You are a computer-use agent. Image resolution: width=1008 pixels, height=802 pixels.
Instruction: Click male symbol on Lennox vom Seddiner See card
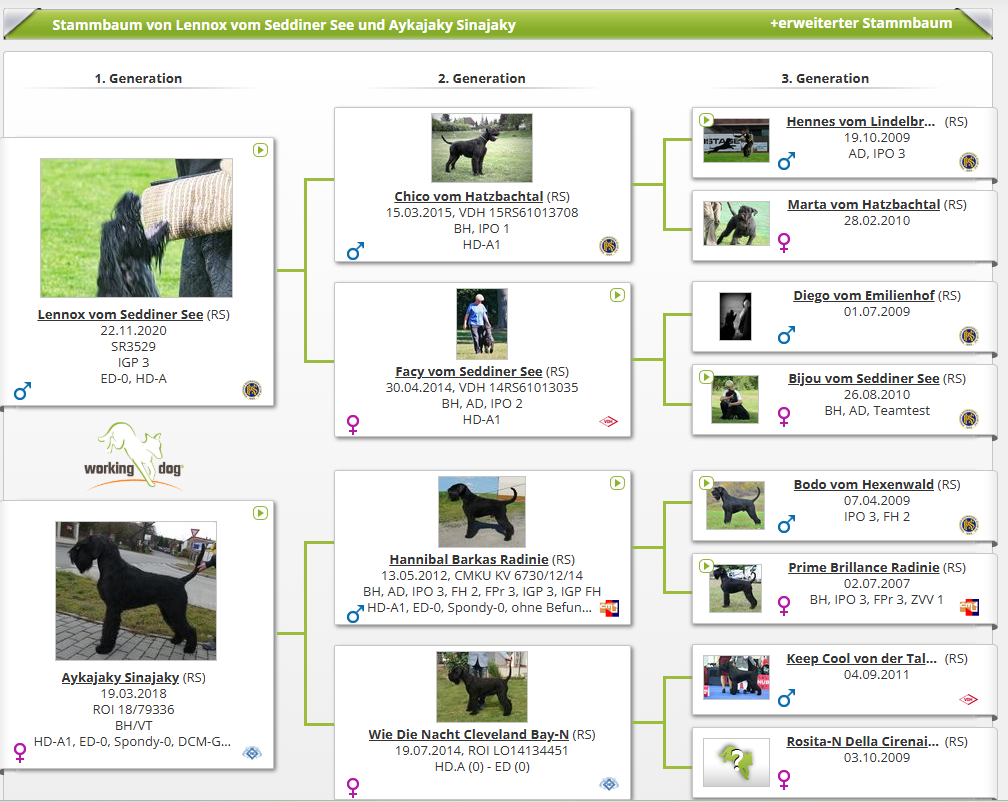pos(22,391)
